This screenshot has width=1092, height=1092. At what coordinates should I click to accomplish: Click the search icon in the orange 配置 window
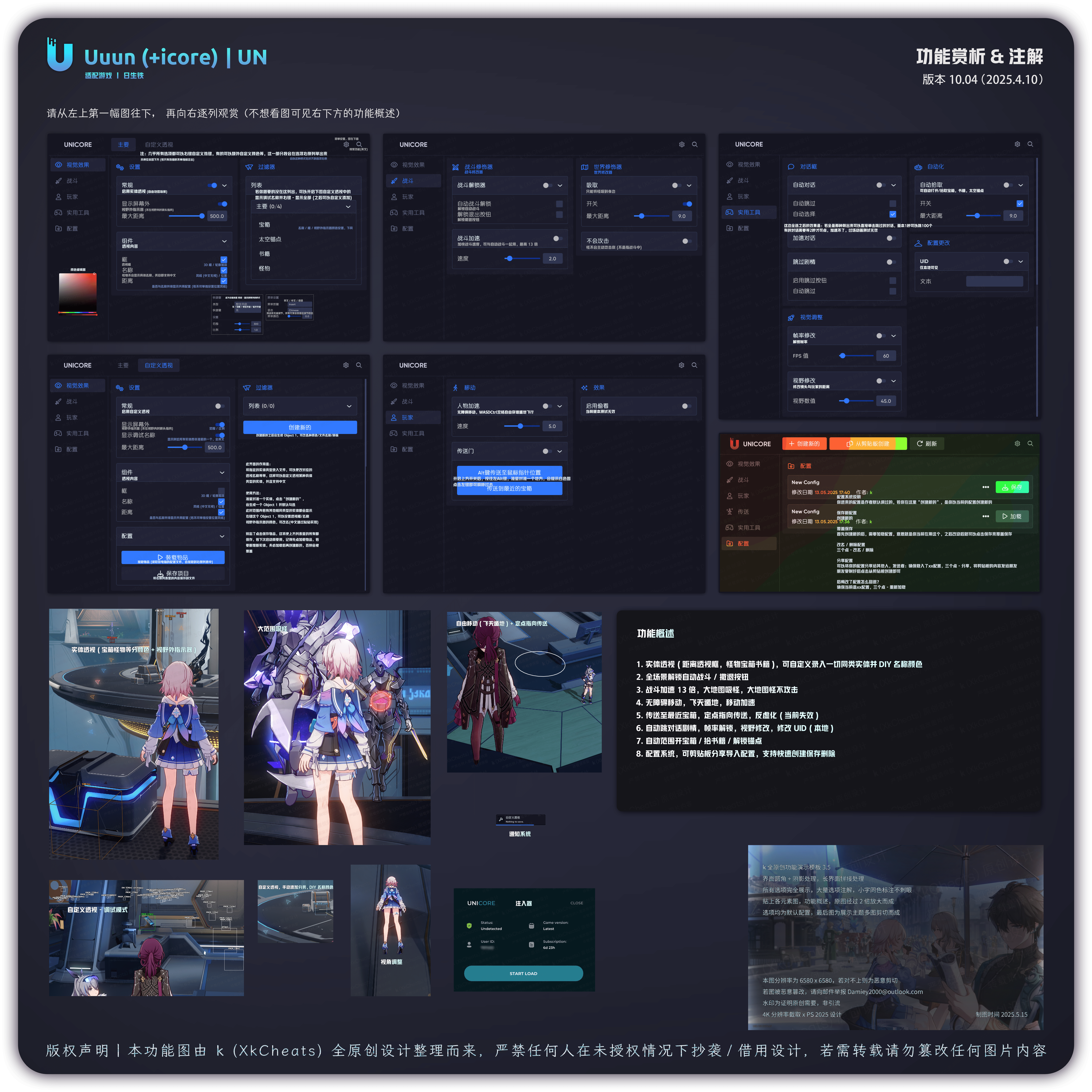click(x=1030, y=444)
